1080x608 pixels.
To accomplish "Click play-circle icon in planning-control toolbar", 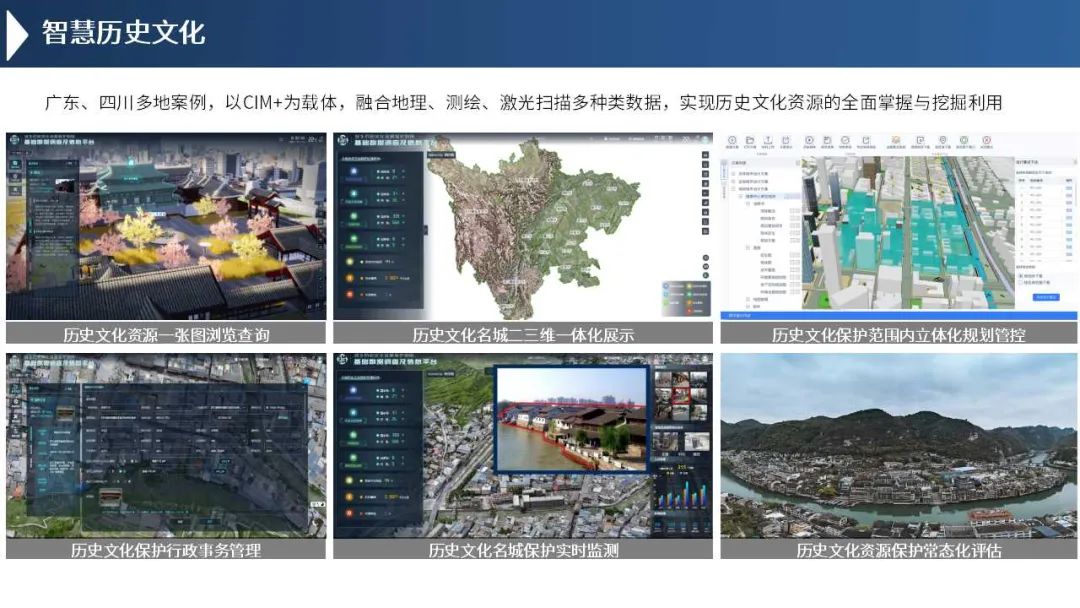I will coord(809,140).
